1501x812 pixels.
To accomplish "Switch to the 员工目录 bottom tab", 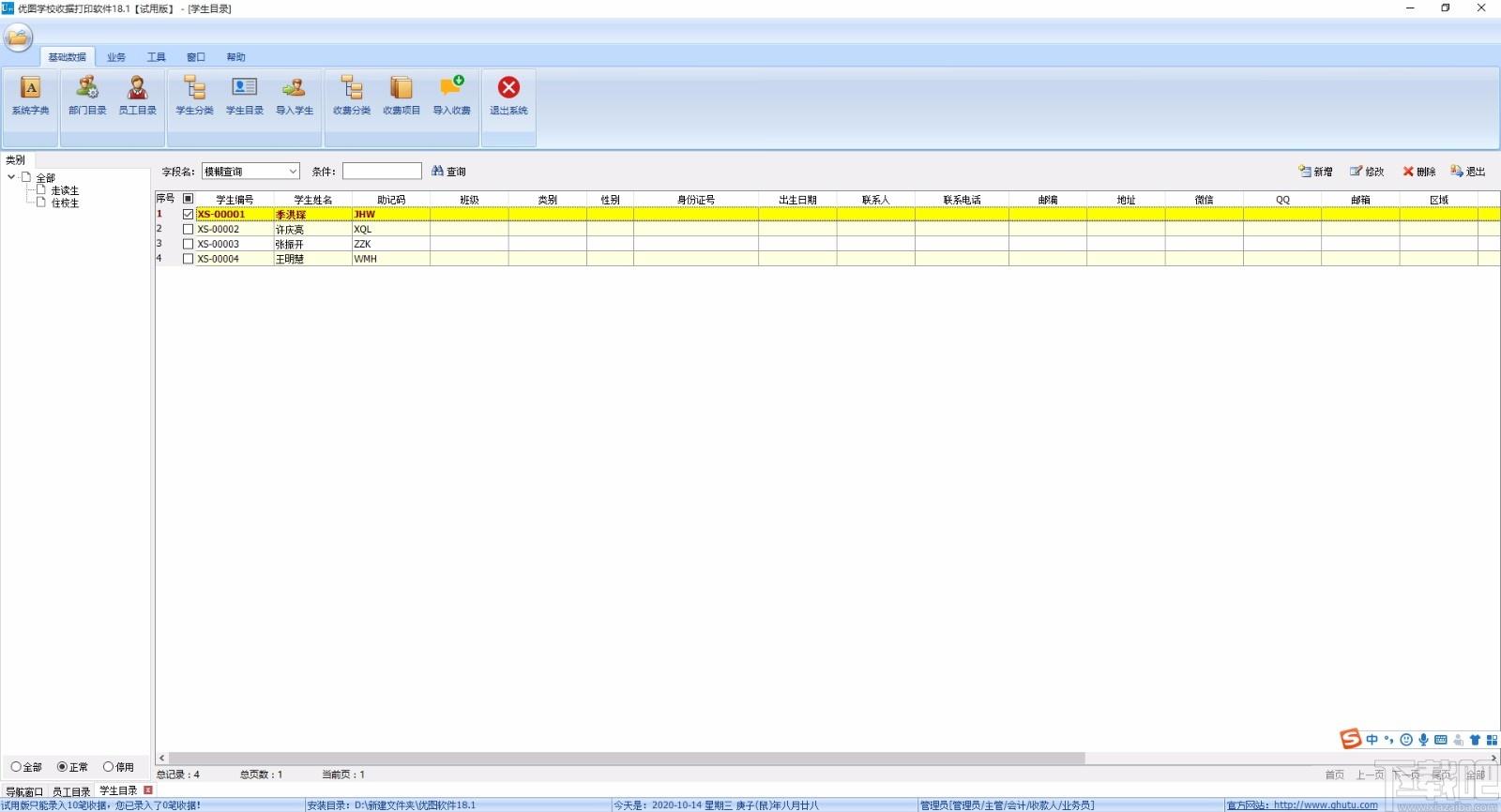I will click(71, 791).
